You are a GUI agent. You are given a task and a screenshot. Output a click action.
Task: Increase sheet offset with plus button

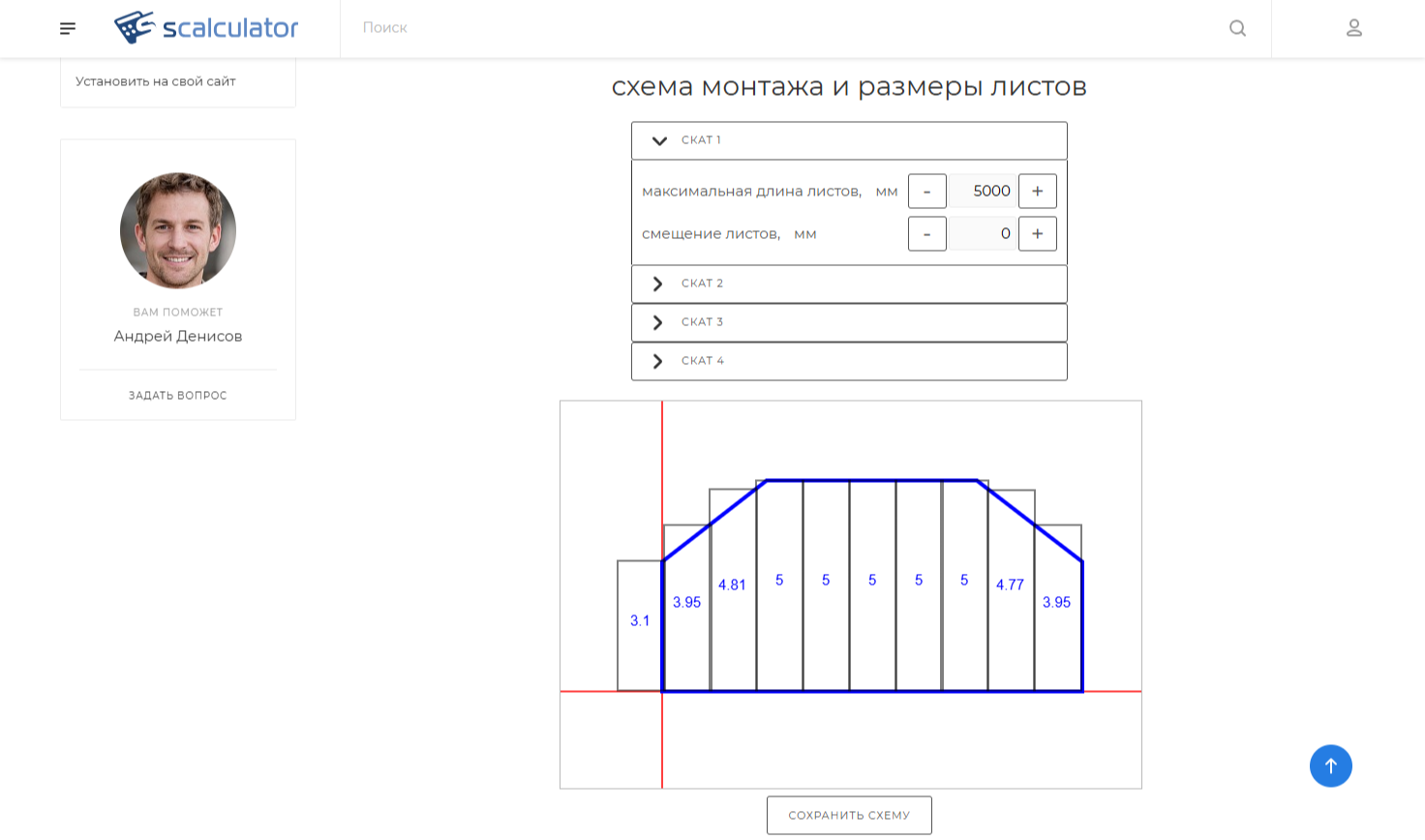pyautogui.click(x=1038, y=233)
